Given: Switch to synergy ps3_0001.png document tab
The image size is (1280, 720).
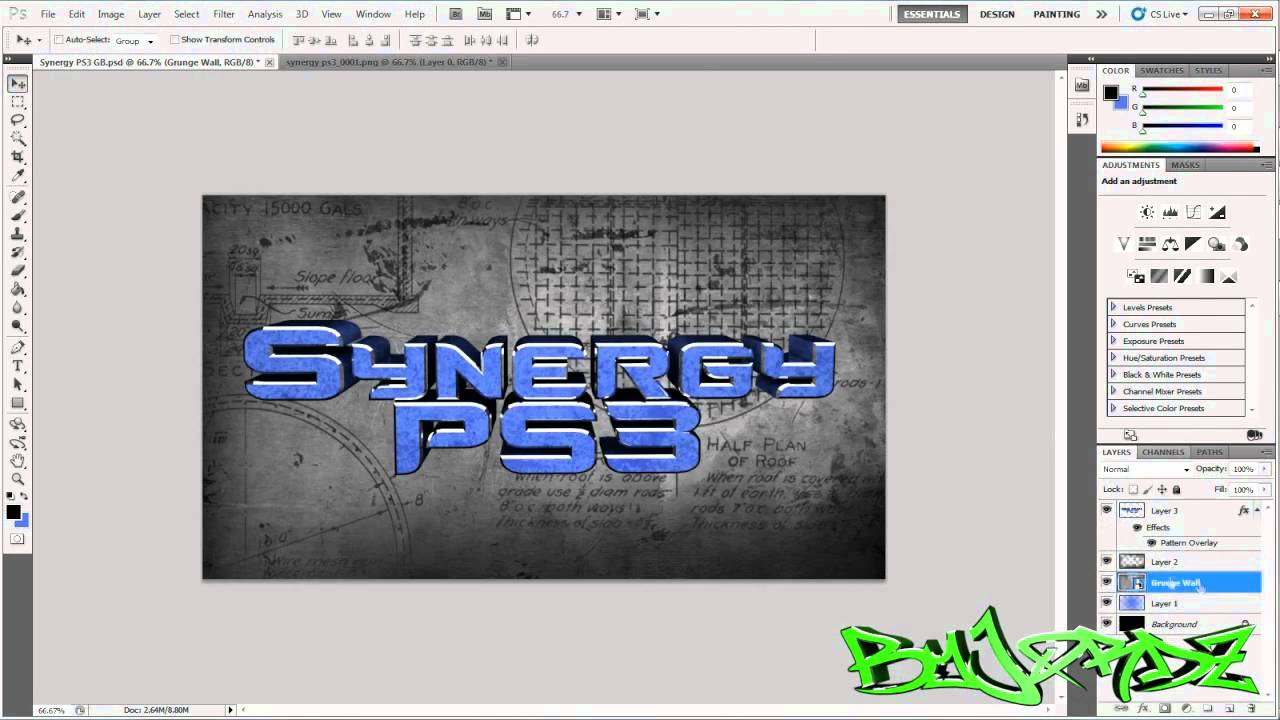Looking at the screenshot, I should click(389, 62).
